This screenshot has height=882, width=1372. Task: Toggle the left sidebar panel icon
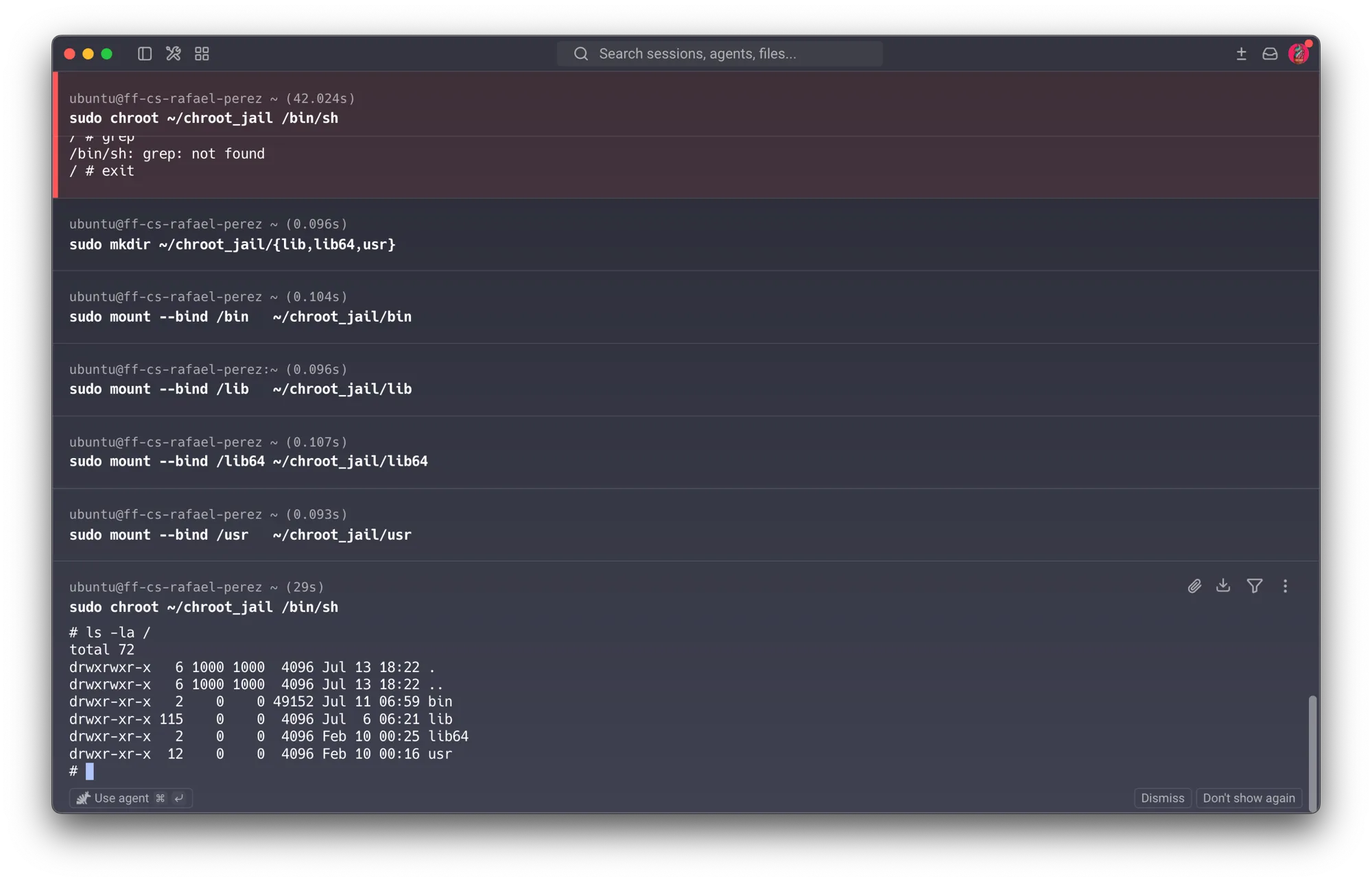point(144,53)
